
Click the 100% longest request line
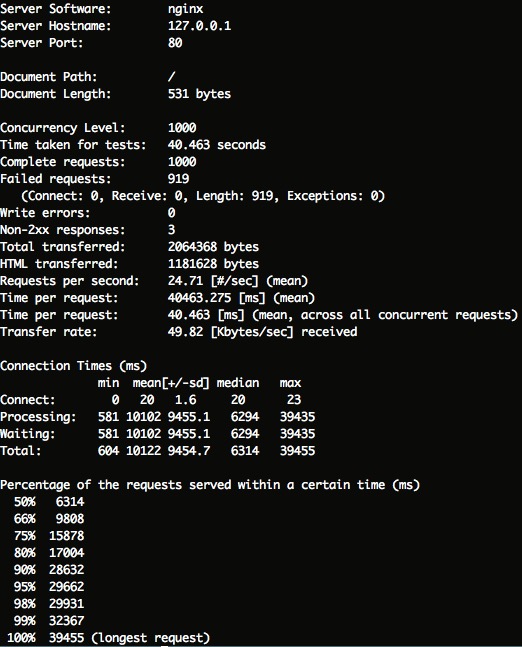[109, 638]
